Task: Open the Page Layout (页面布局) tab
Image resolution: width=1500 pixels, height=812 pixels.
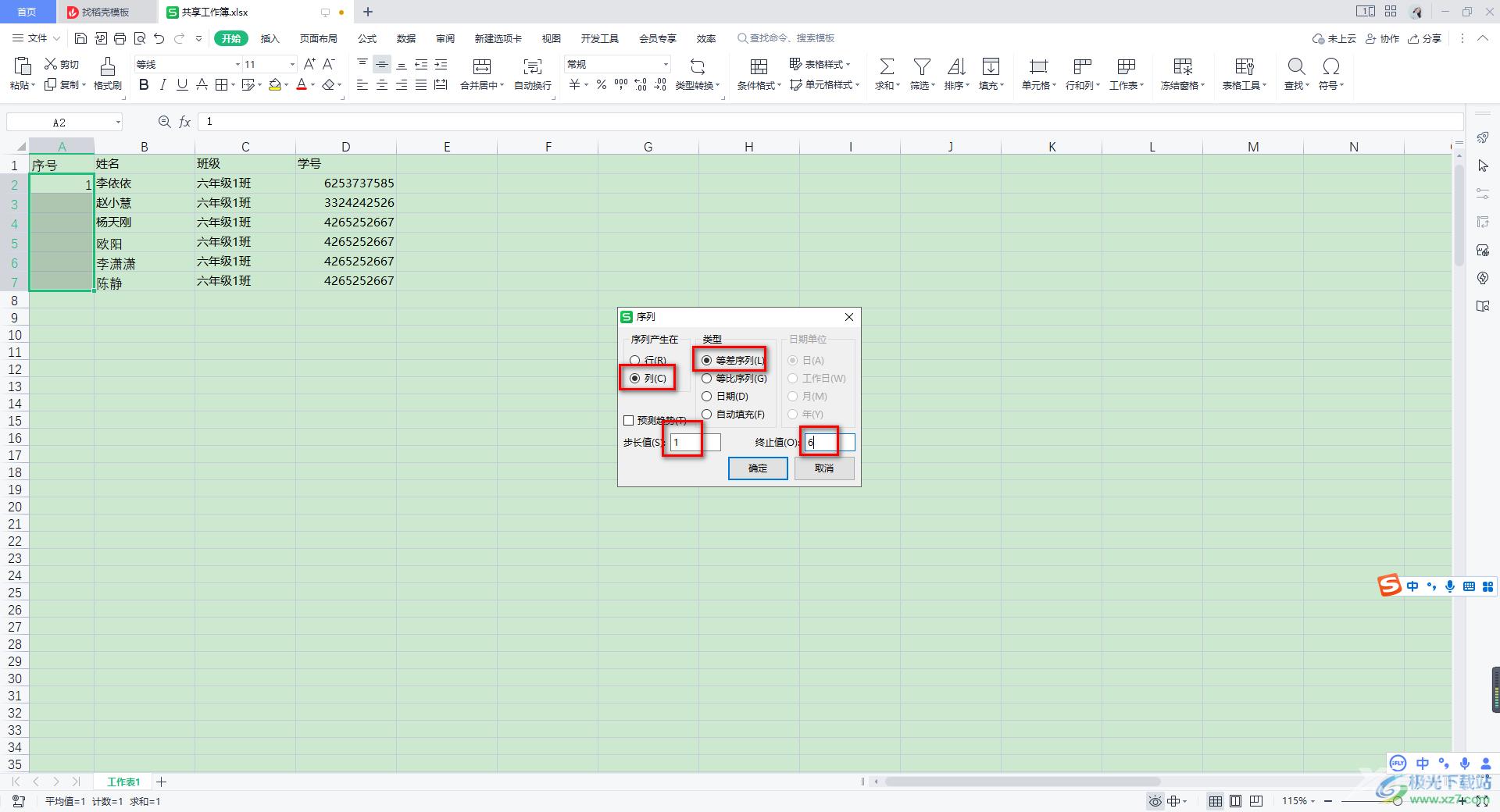Action: [x=319, y=38]
